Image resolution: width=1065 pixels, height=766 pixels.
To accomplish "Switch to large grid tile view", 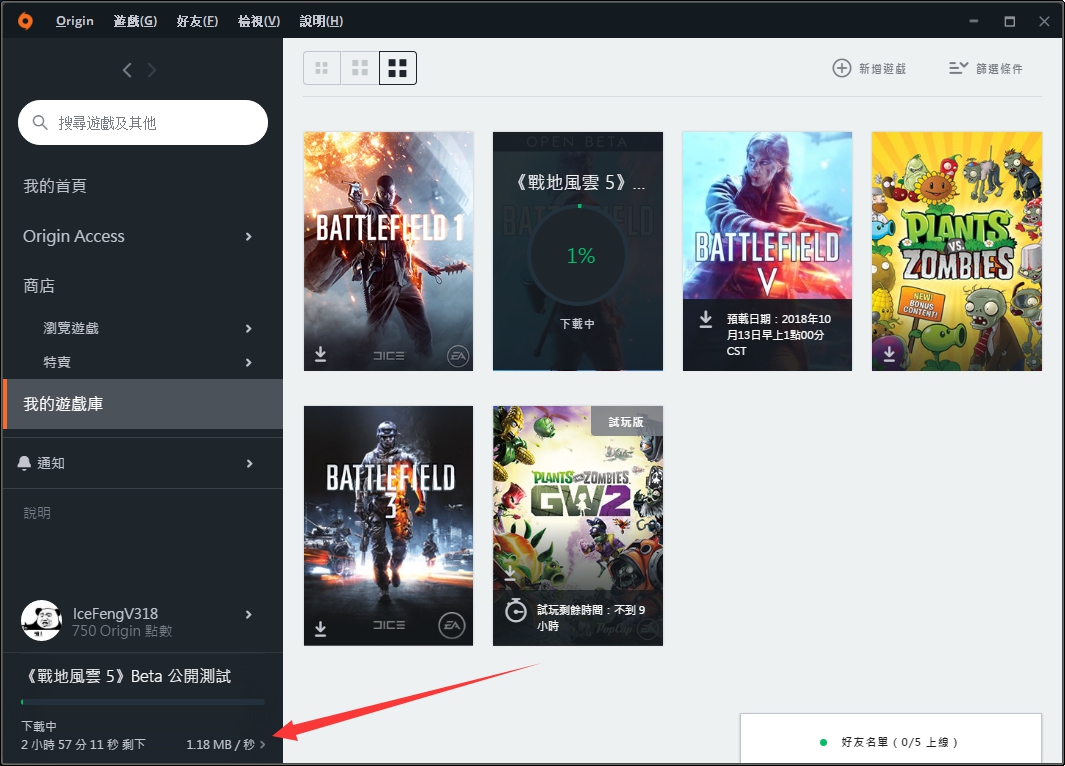I will (x=398, y=68).
